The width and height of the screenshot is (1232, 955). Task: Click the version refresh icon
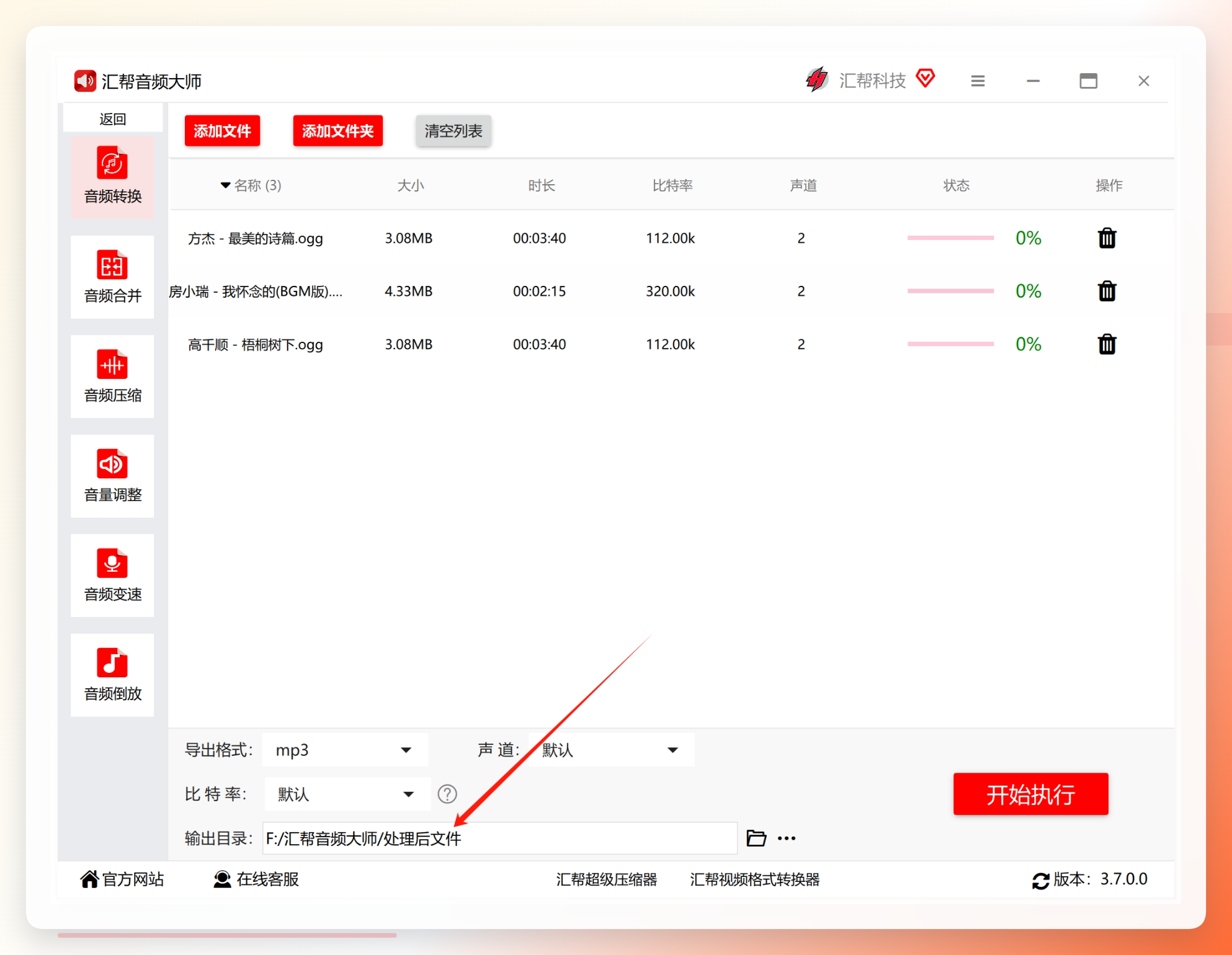point(1041,881)
